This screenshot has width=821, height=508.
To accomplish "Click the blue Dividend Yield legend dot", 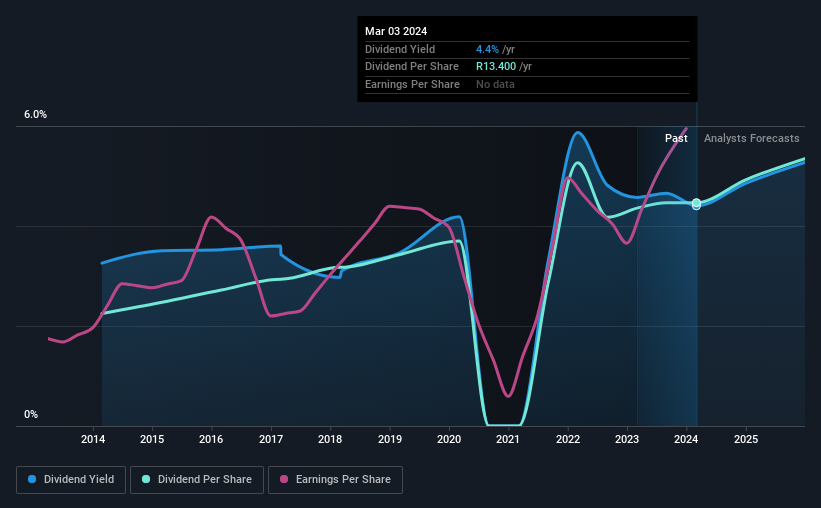I will pyautogui.click(x=32, y=479).
